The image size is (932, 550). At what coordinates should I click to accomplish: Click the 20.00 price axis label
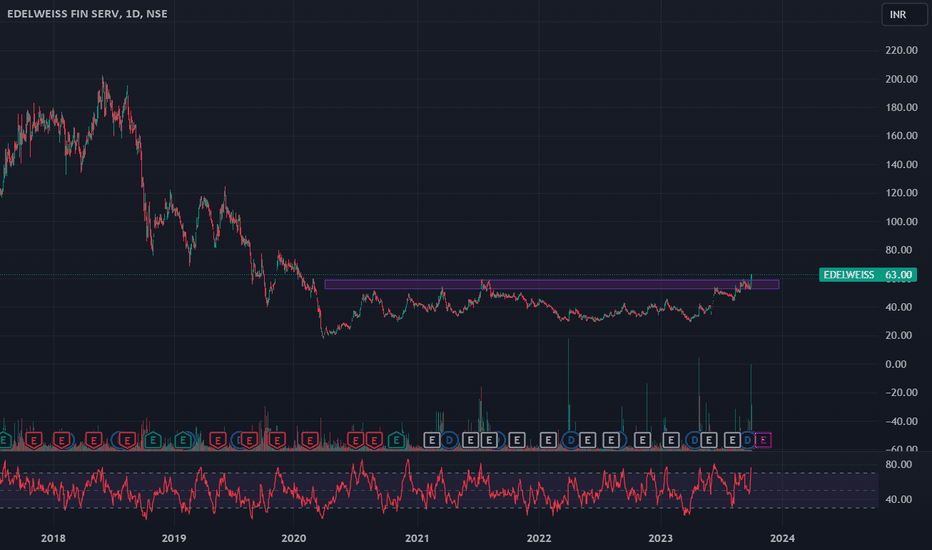tap(899, 335)
